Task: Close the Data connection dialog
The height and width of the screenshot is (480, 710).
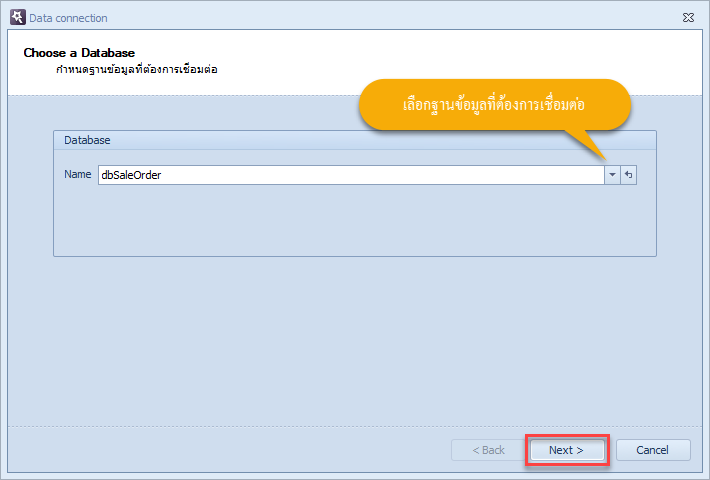Action: (688, 17)
